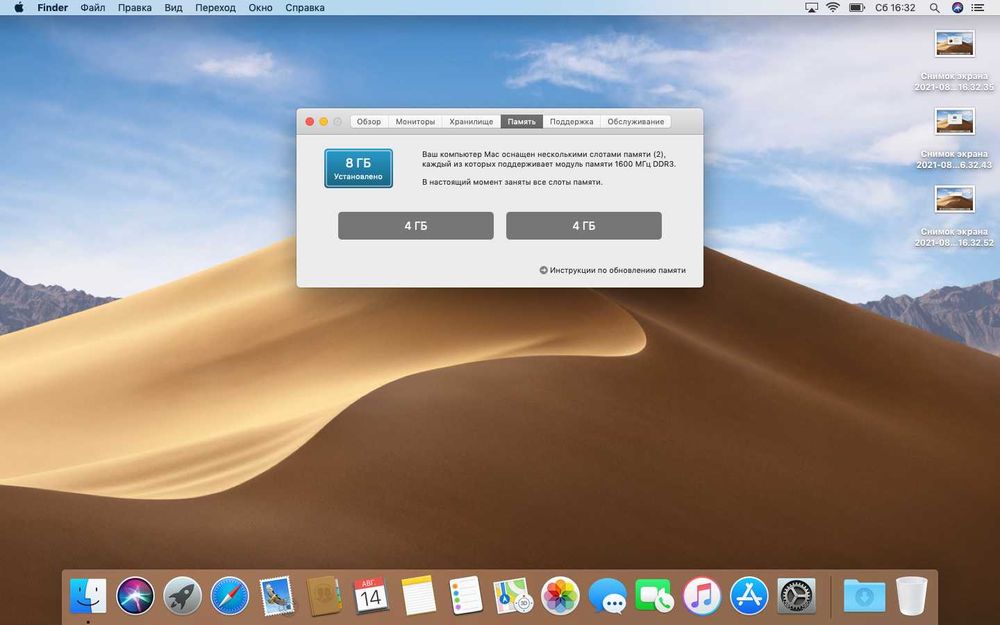Open Downloads folder in Dock

tap(864, 596)
